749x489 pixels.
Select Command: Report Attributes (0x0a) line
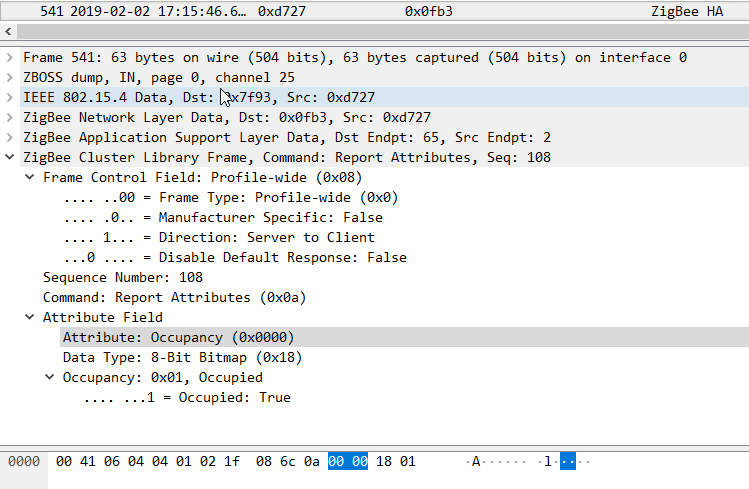point(174,298)
